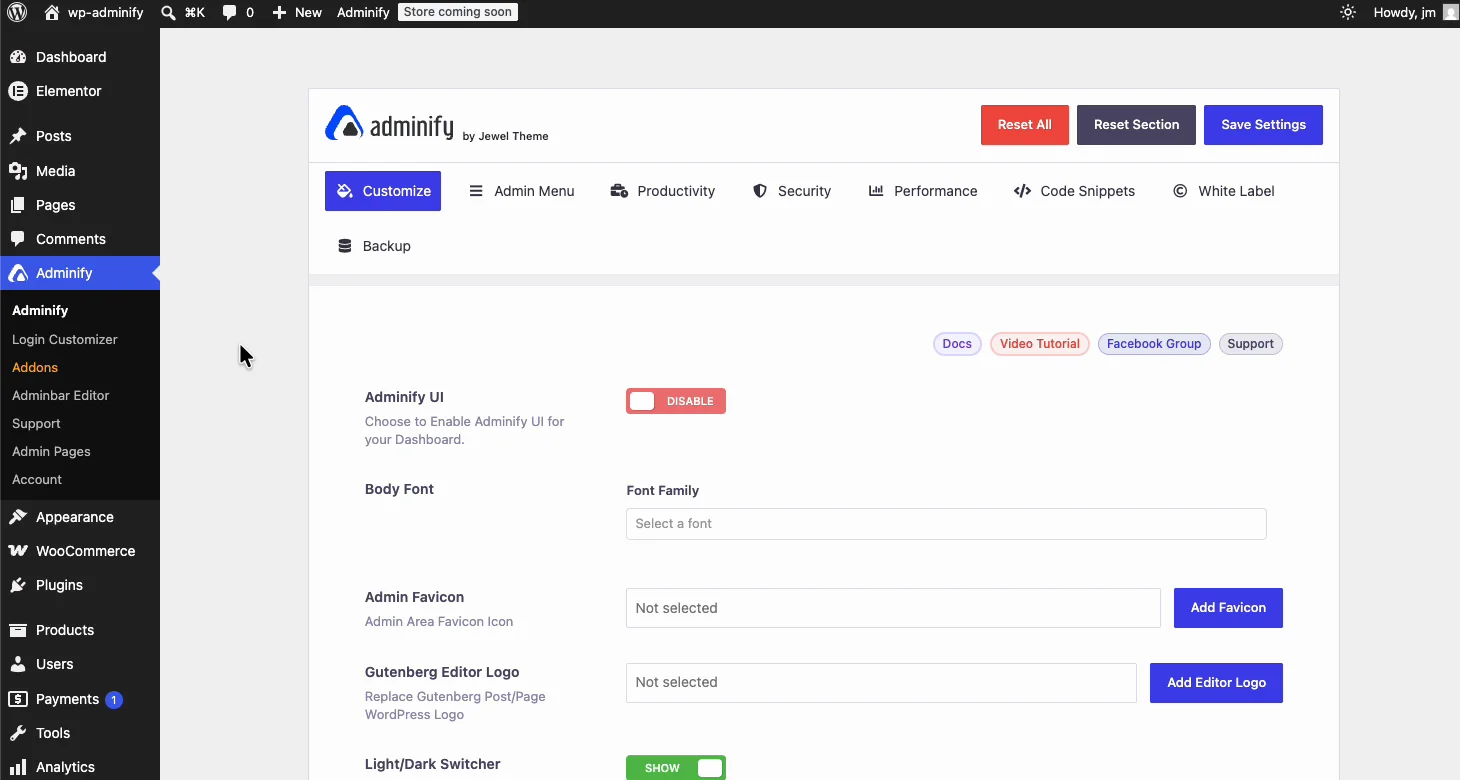Image resolution: width=1460 pixels, height=780 pixels.
Task: Click the Appearance paintbrush icon
Action: click(18, 517)
